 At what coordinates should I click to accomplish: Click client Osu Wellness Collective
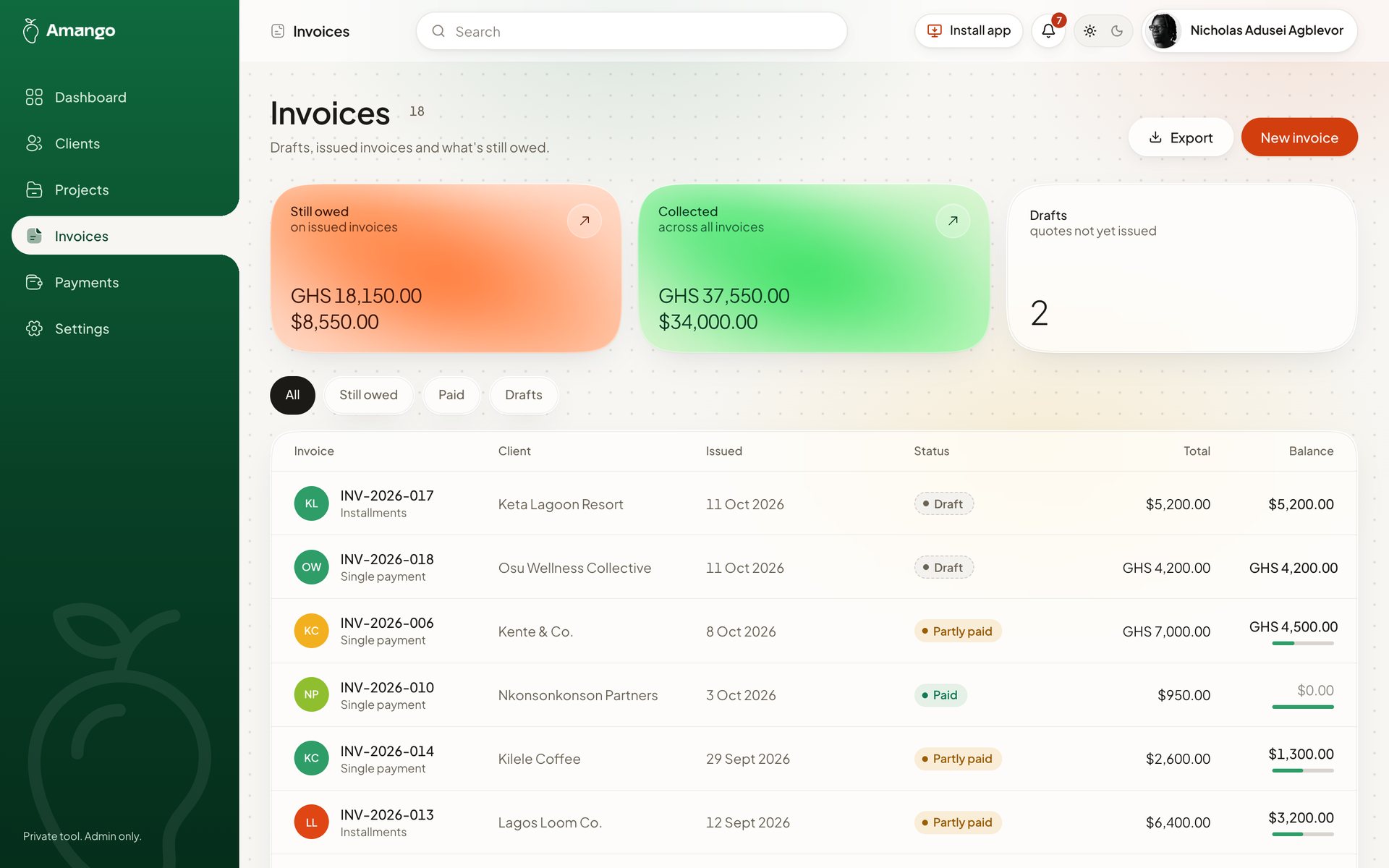click(574, 568)
